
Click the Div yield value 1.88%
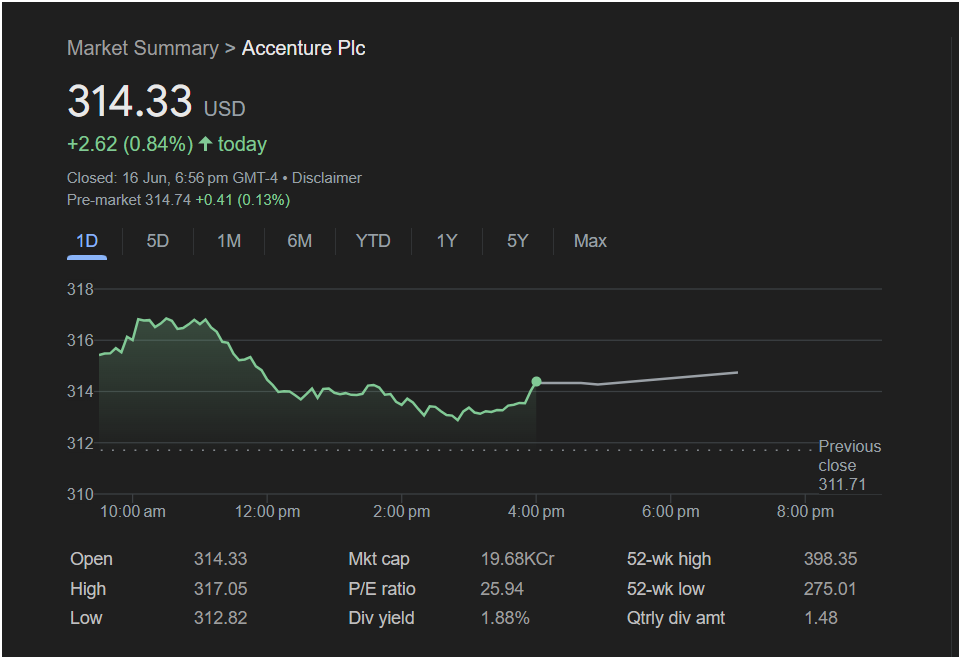point(505,618)
